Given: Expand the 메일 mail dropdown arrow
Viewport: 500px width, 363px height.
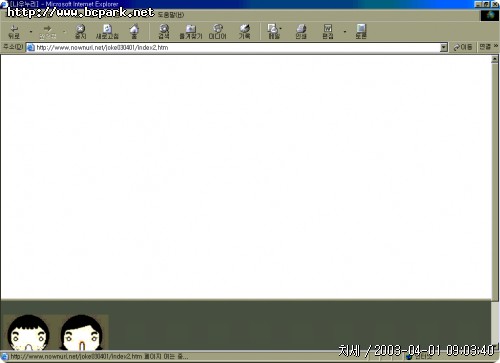Looking at the screenshot, I should pos(281,29).
